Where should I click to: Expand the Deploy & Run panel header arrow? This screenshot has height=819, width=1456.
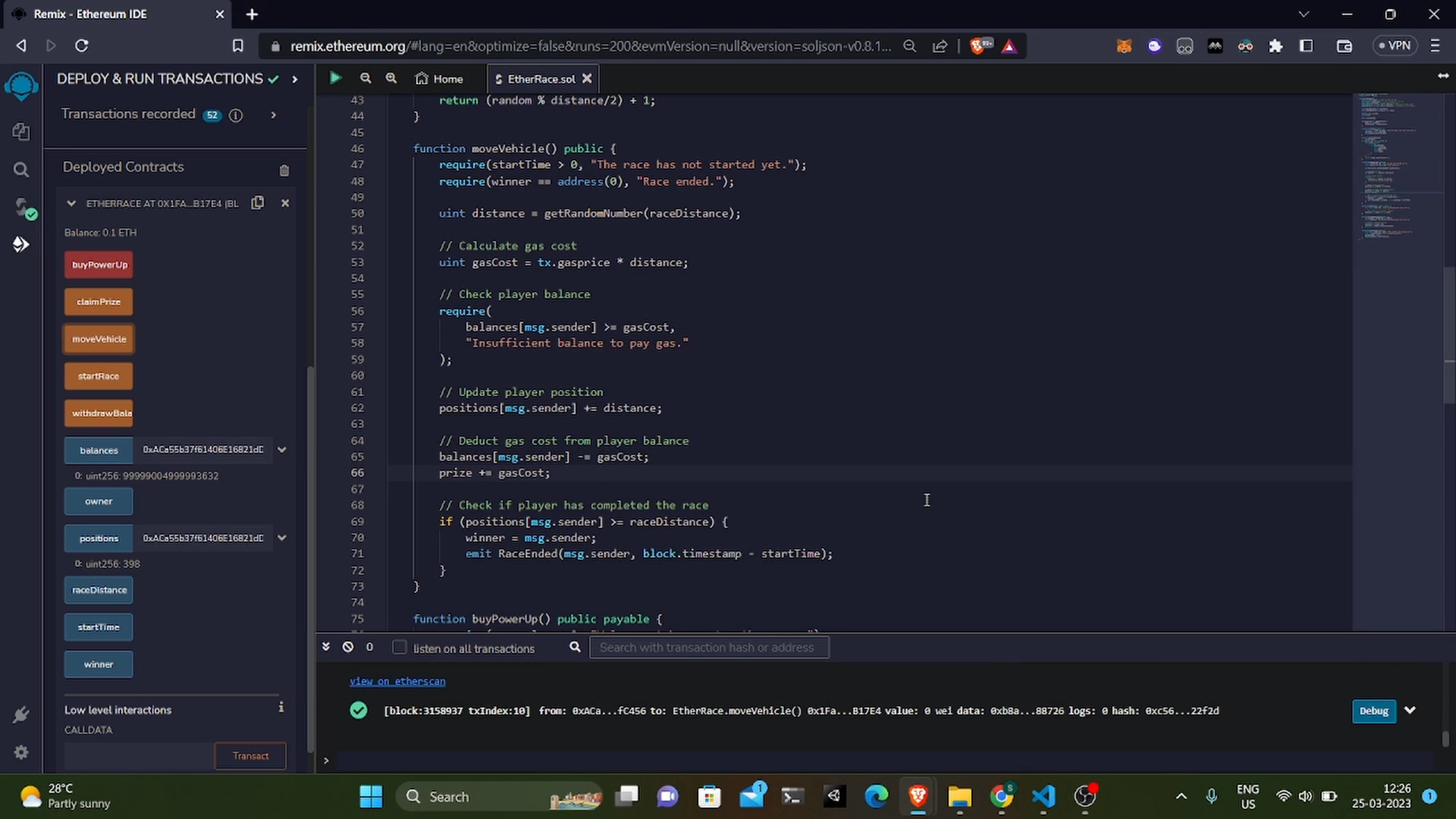coord(295,79)
